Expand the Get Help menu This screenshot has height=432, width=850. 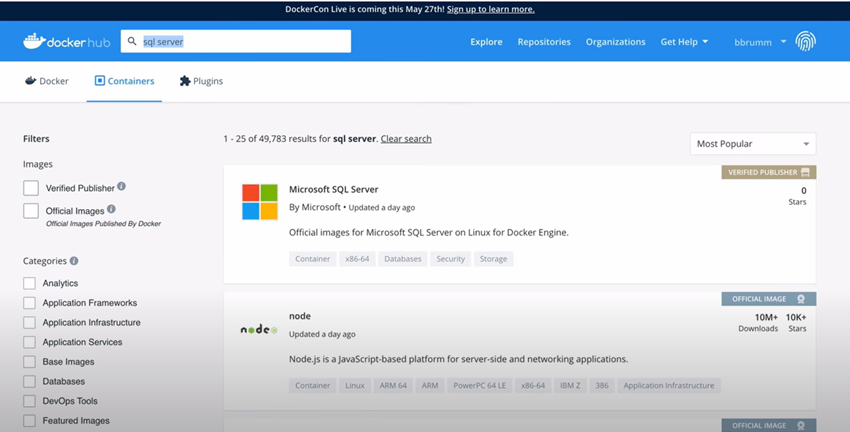pyautogui.click(x=684, y=42)
